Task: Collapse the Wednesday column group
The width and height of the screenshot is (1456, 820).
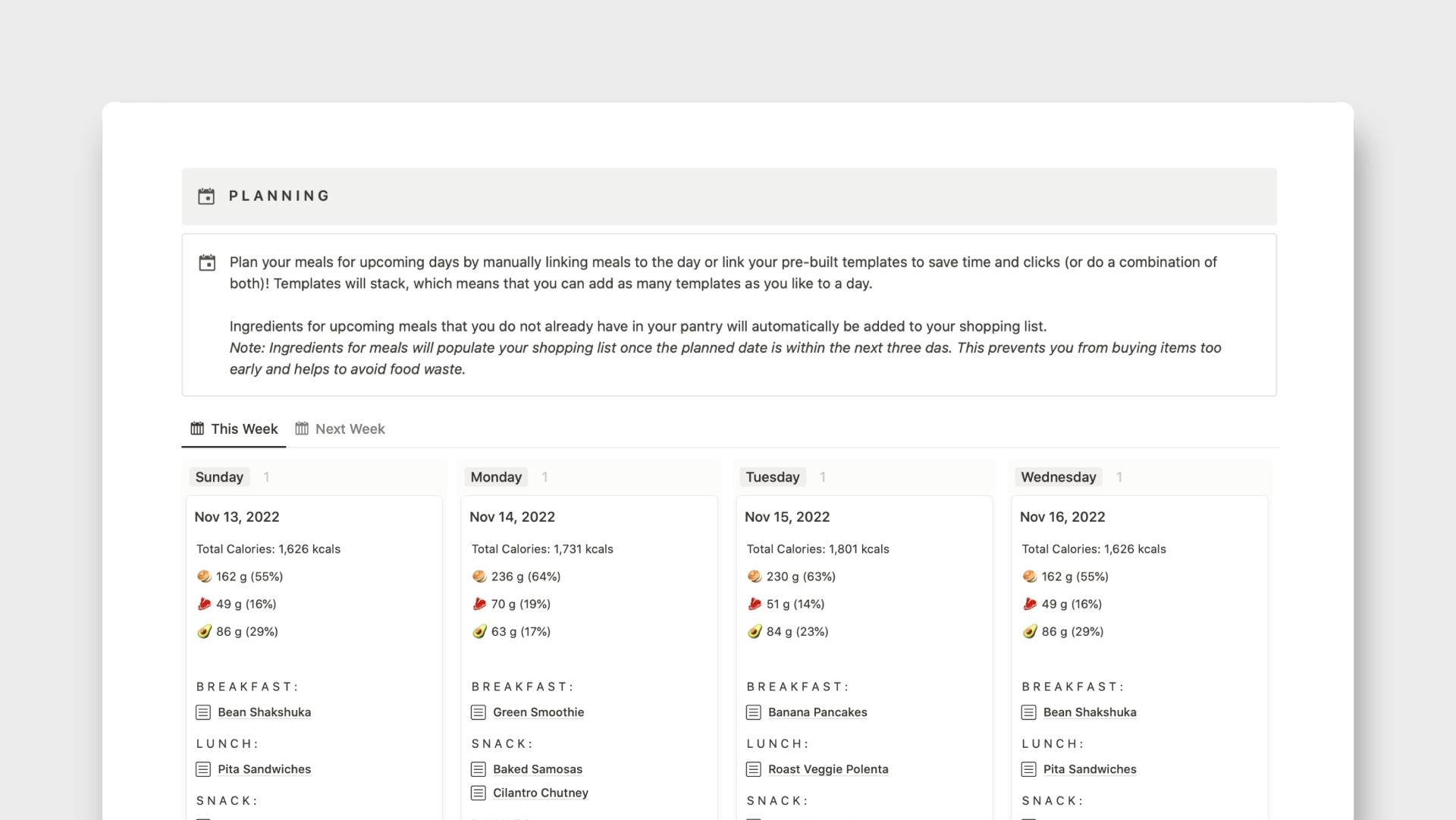Action: pos(1058,476)
